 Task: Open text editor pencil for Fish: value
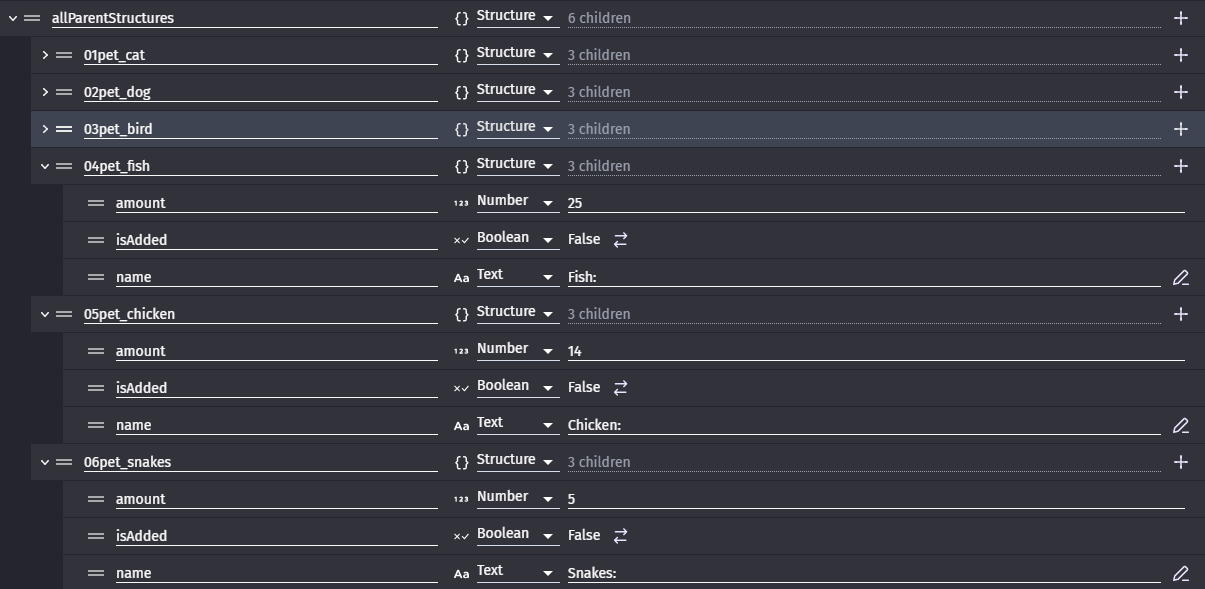[1180, 277]
